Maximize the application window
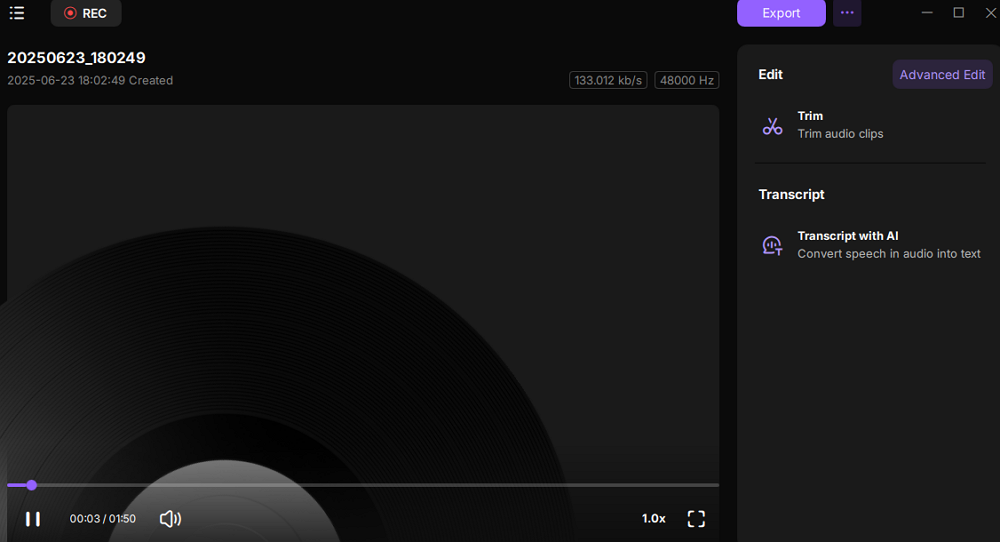Image resolution: width=1000 pixels, height=542 pixels. 959,13
